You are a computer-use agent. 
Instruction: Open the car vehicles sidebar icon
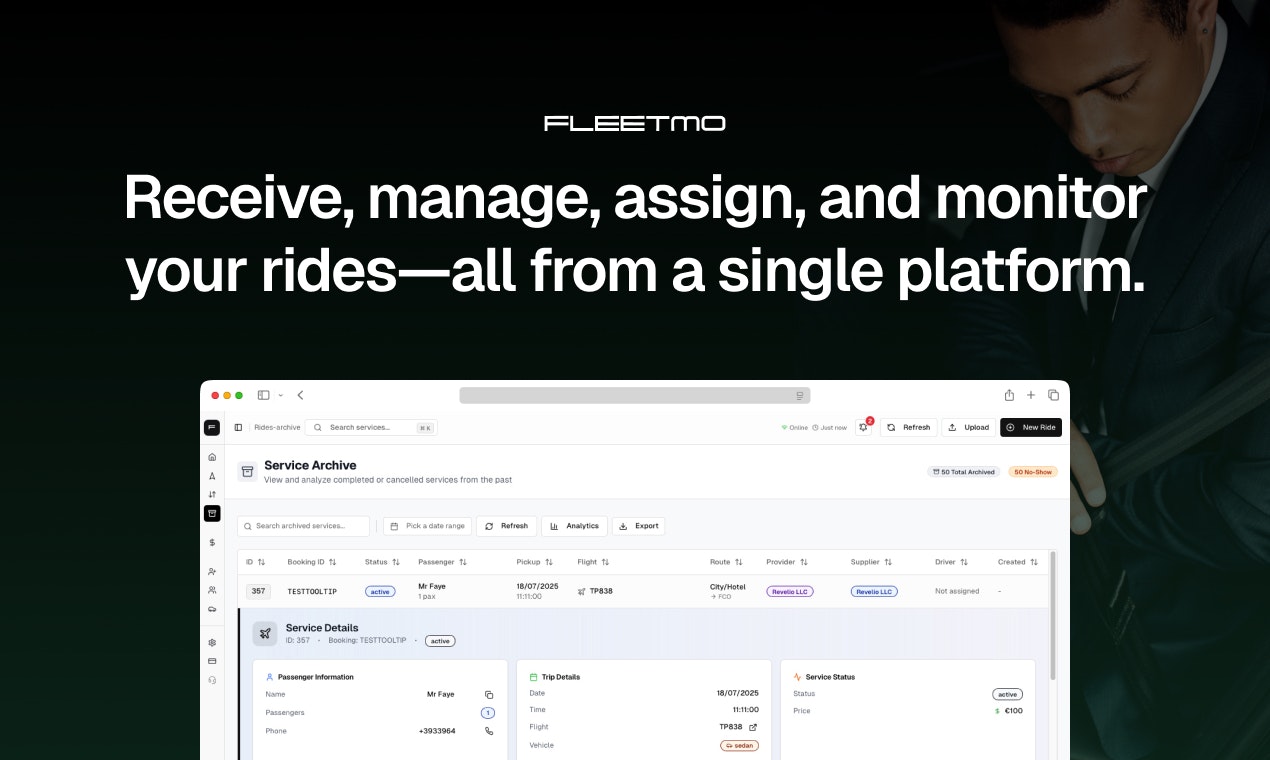[x=212, y=608]
